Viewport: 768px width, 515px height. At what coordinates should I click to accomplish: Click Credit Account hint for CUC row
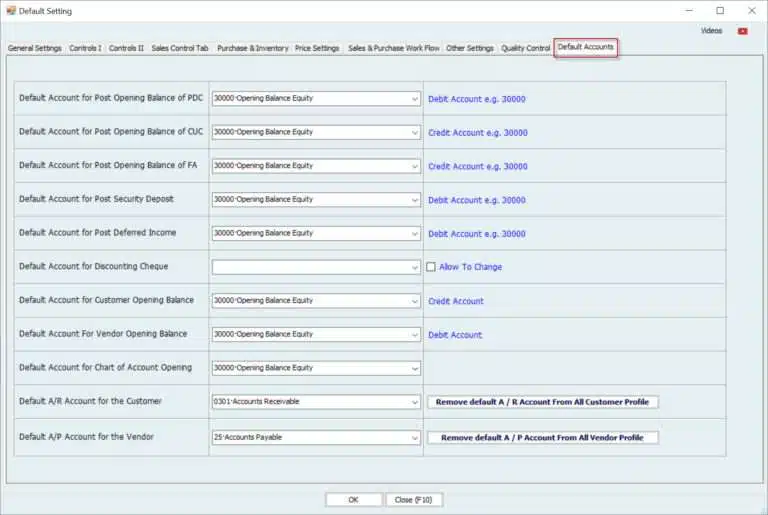pos(478,133)
